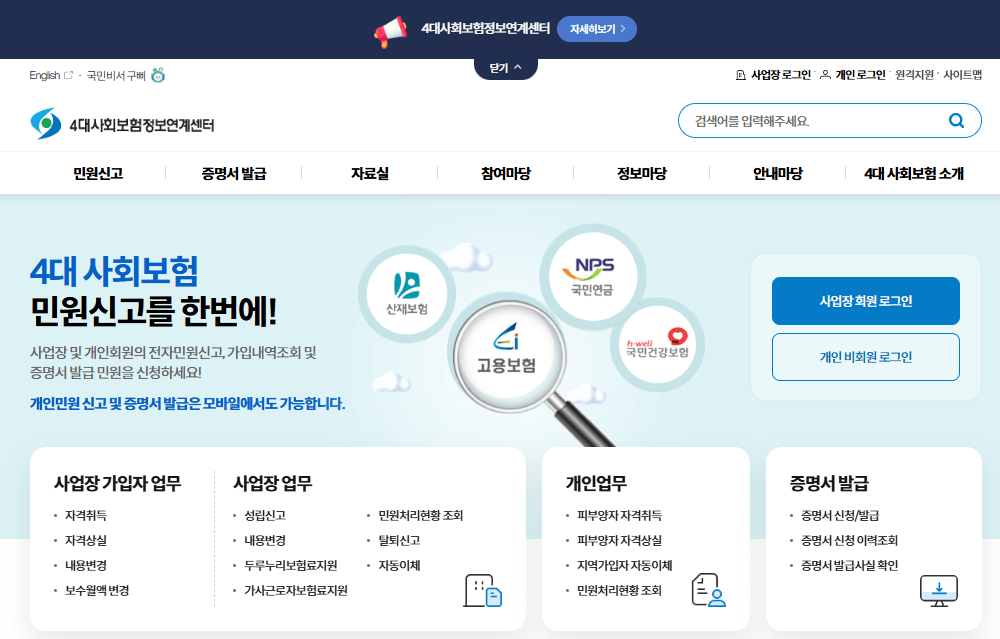
Task: Open 피부양자 자격취득 link
Action: coord(619,515)
